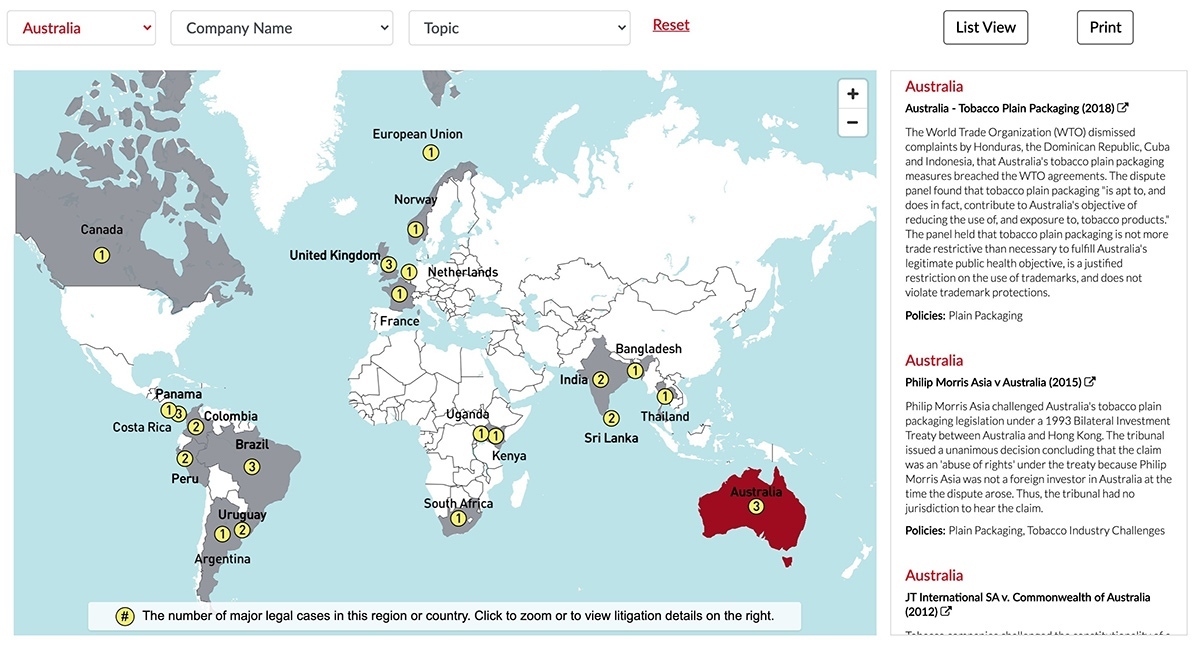
Task: Click the Peru case count marker
Action: pyautogui.click(x=185, y=459)
